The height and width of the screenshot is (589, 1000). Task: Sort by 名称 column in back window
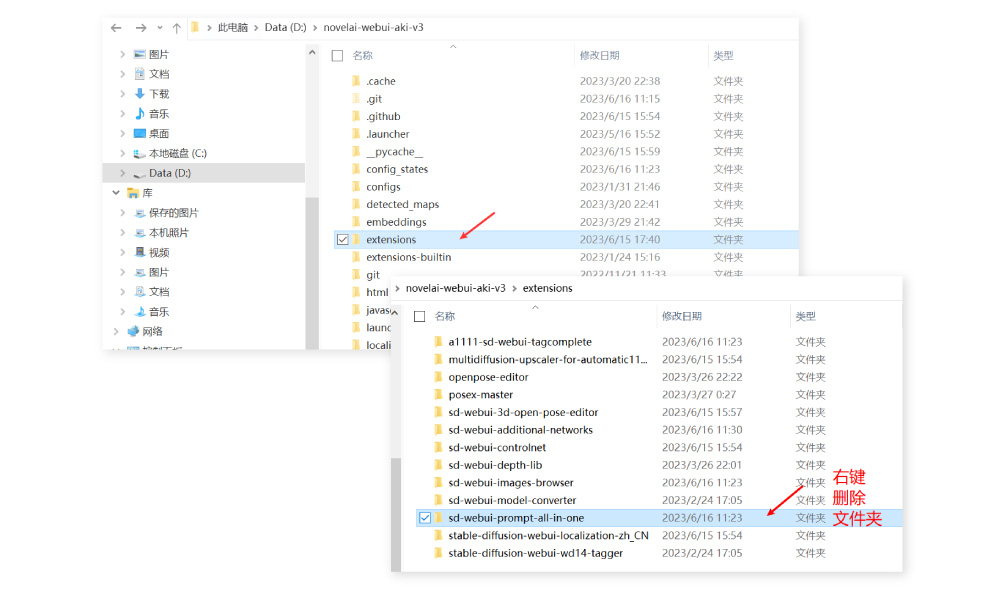click(362, 55)
